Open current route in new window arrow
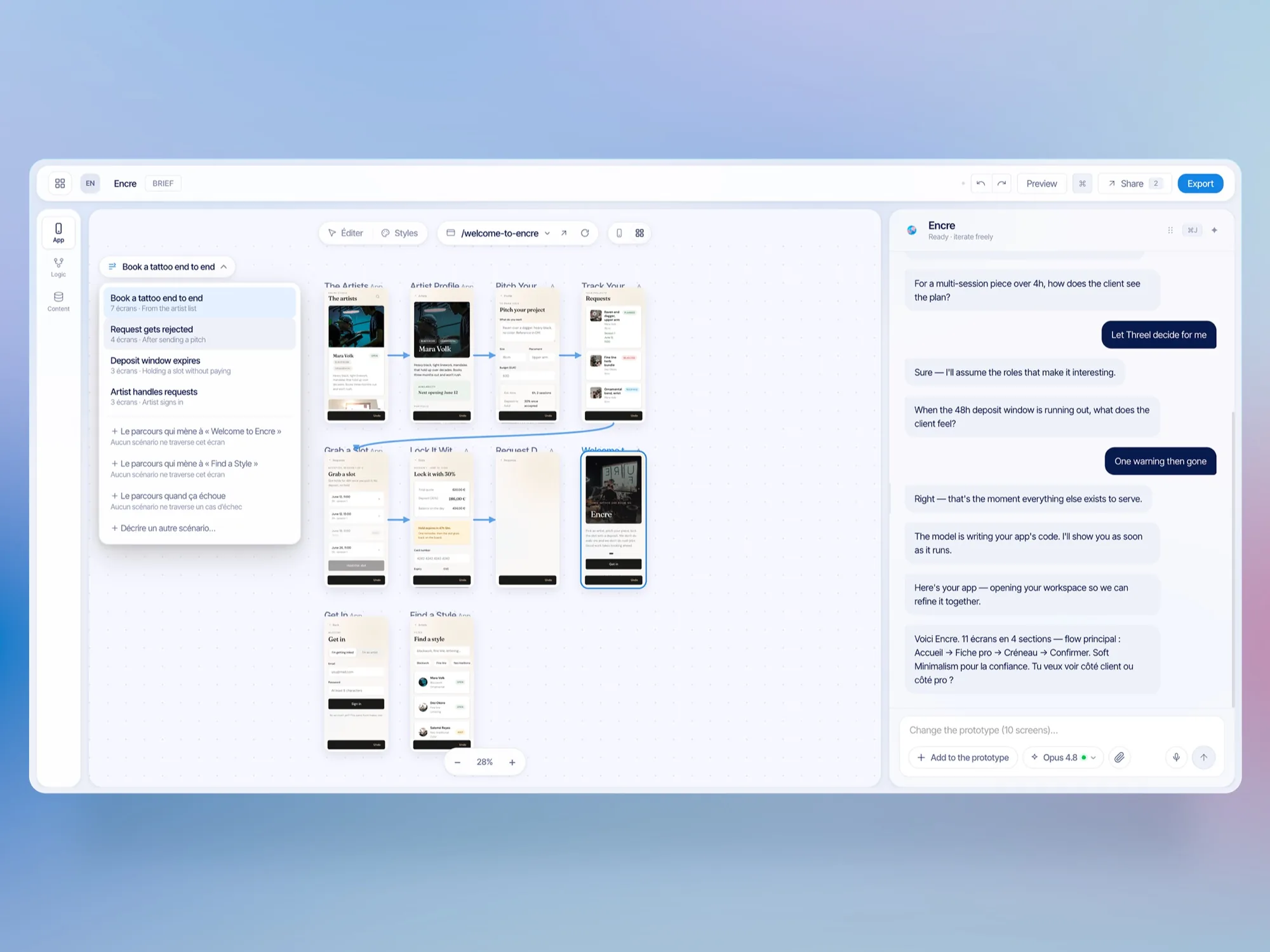 coord(564,233)
